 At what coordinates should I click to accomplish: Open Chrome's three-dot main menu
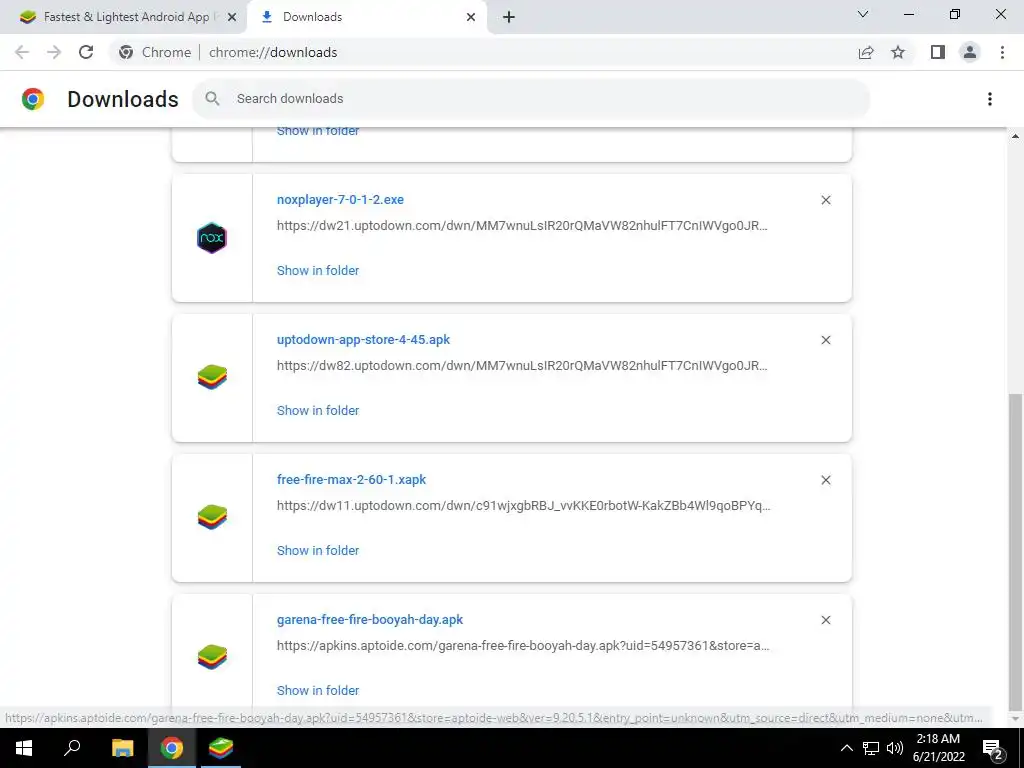tap(1002, 52)
